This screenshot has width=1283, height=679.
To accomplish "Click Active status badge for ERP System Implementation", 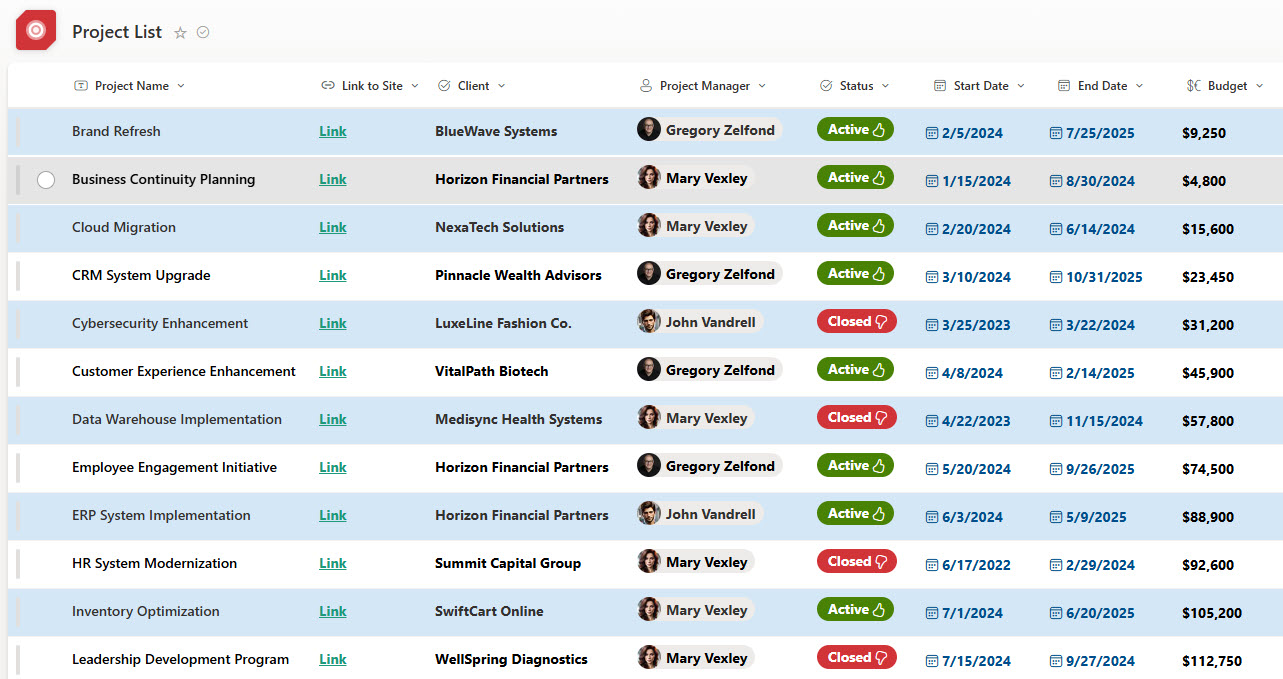I will tap(855, 514).
